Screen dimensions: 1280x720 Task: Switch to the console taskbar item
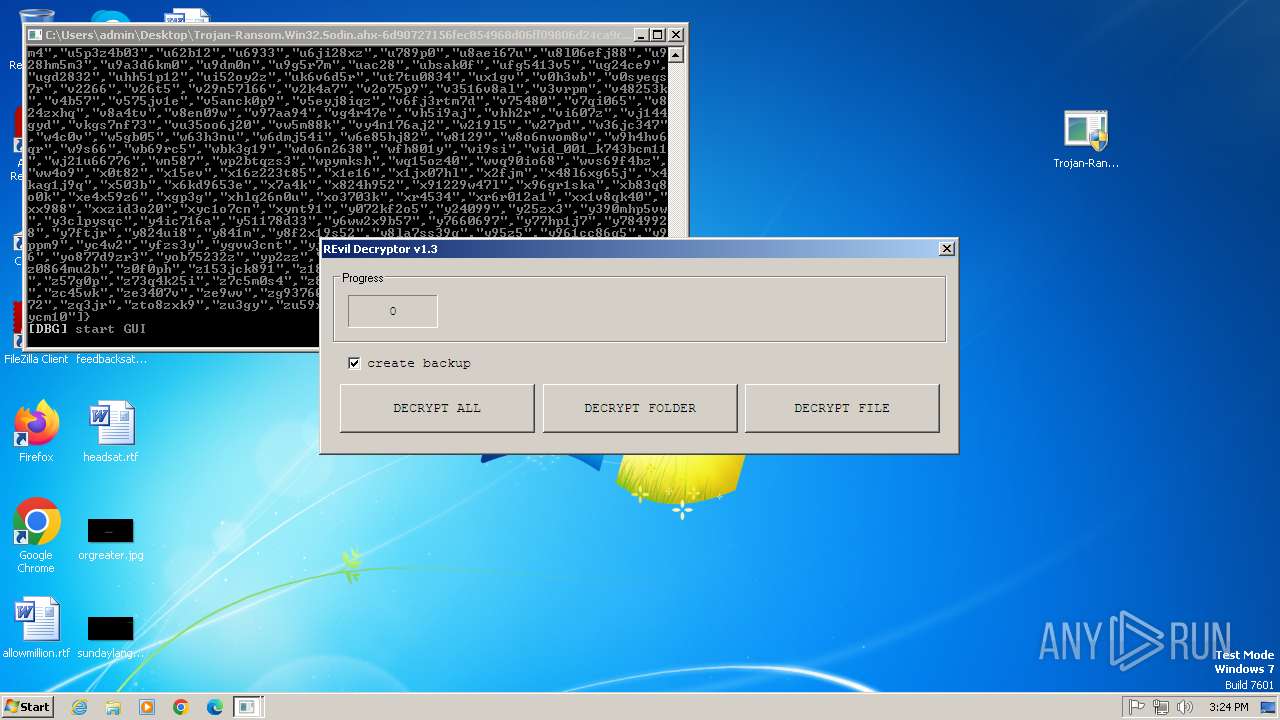coord(247,707)
